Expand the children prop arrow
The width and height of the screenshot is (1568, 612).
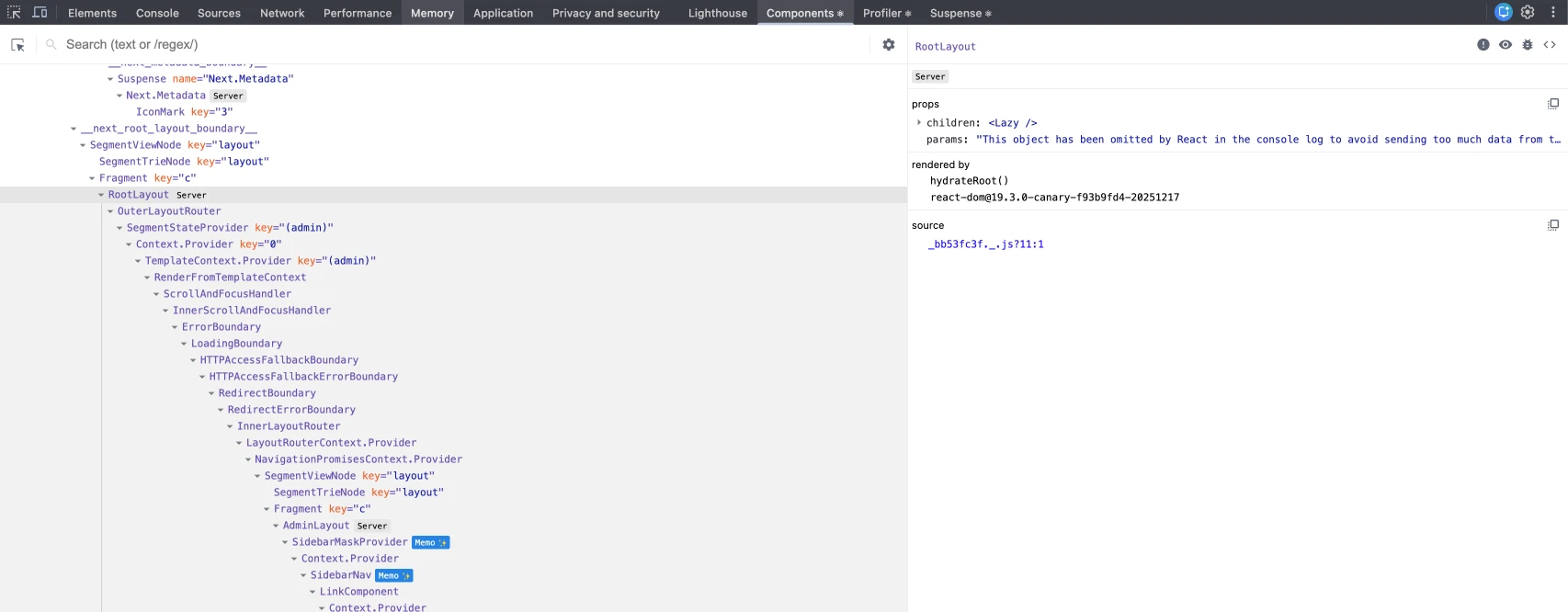(x=918, y=122)
